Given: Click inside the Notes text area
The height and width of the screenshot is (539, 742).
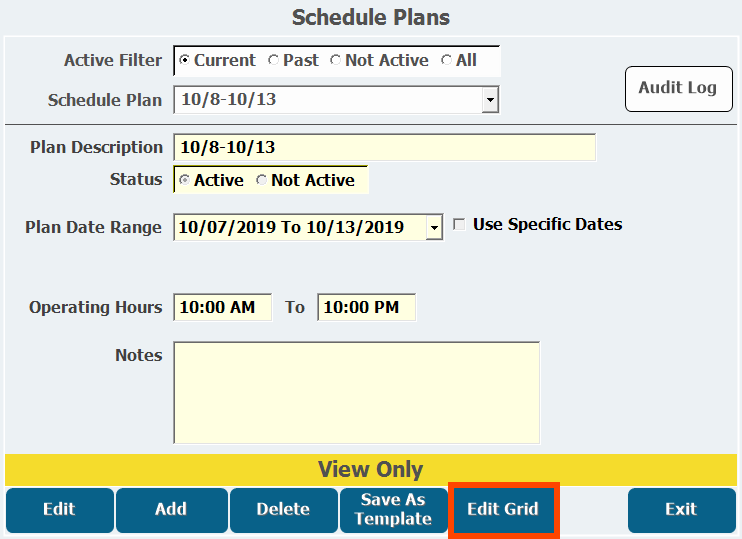Looking at the screenshot, I should (x=356, y=392).
